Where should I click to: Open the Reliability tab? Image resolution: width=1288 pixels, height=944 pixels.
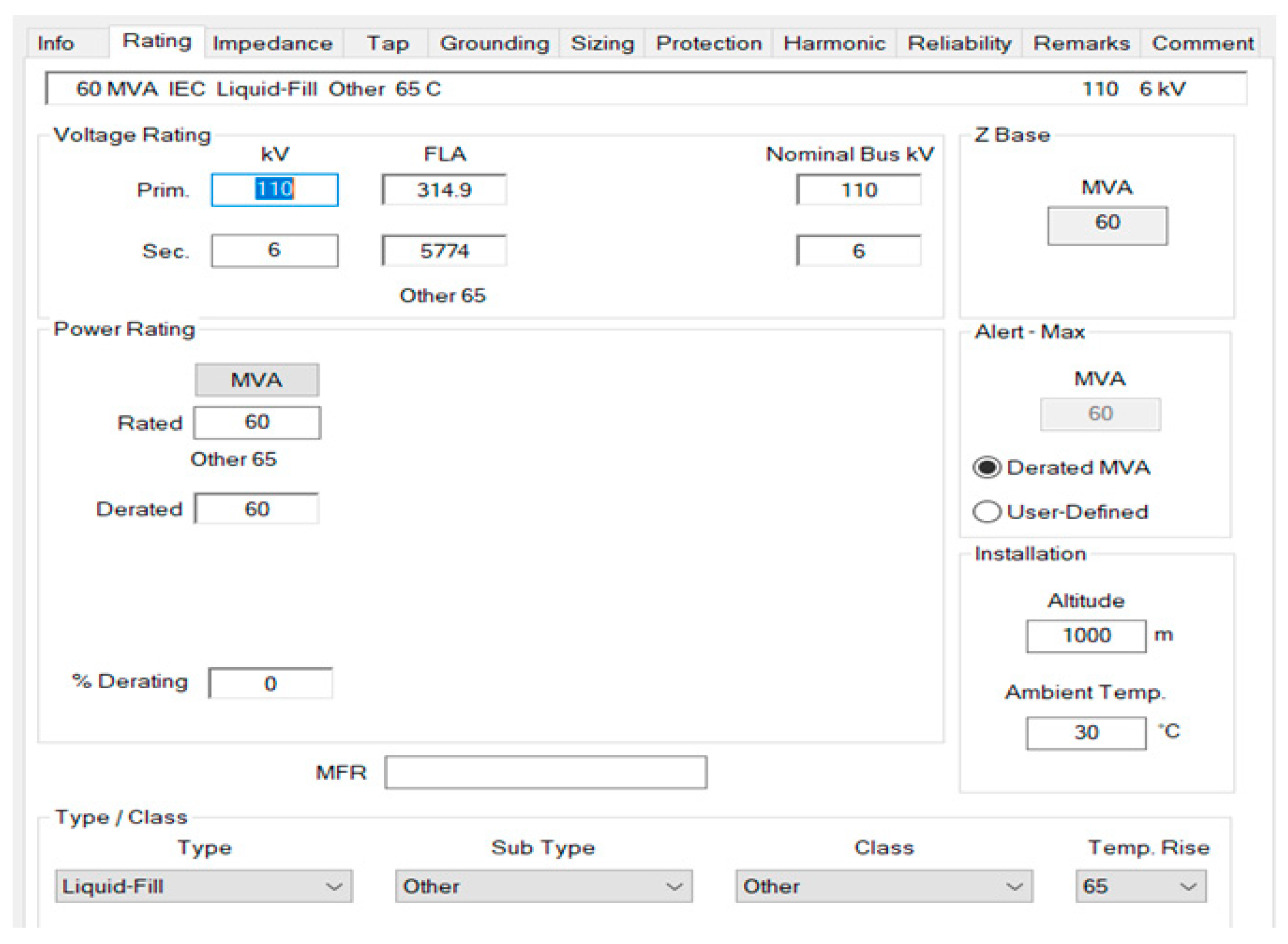click(959, 44)
